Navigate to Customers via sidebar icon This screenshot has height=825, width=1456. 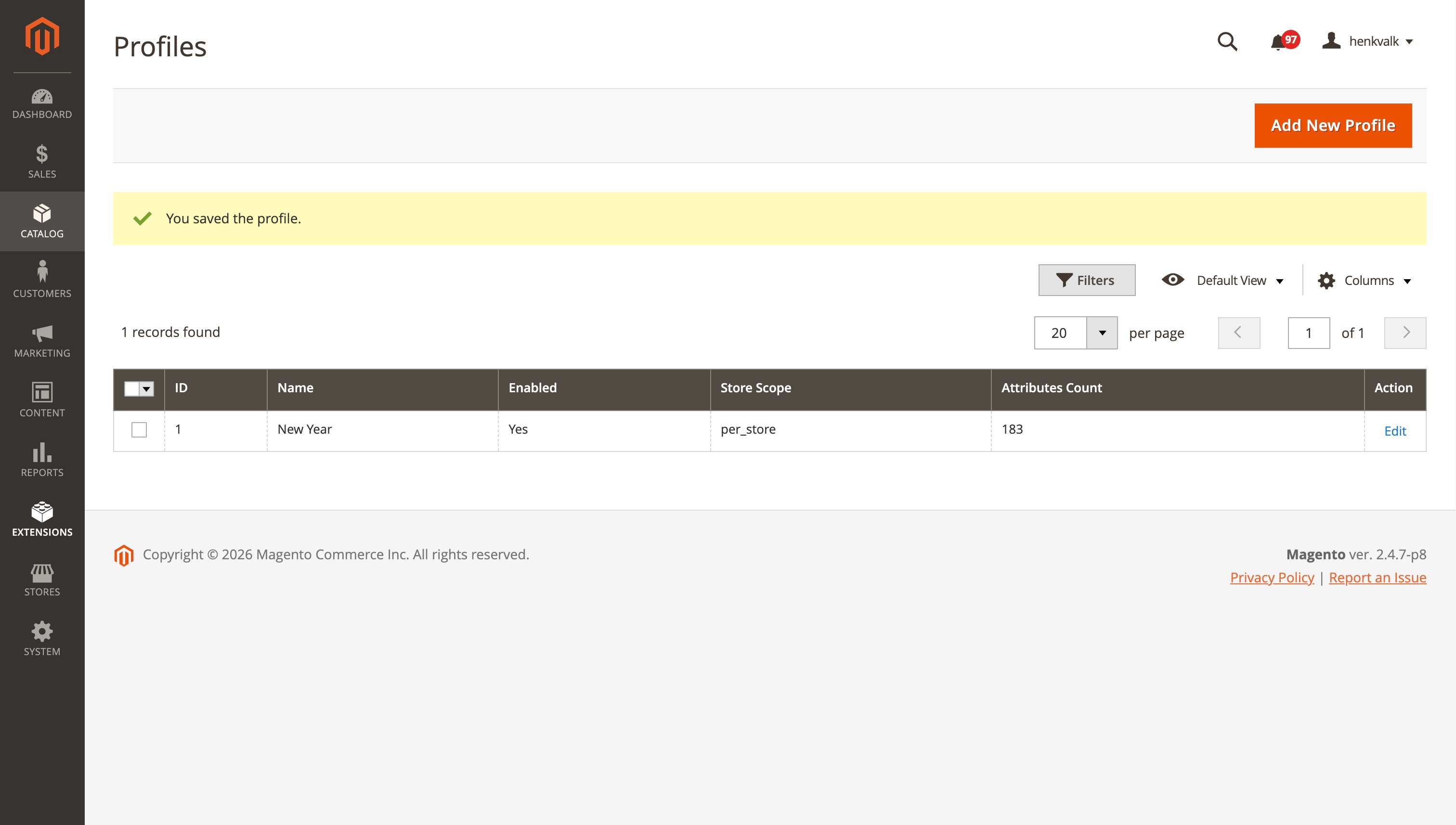pos(41,280)
